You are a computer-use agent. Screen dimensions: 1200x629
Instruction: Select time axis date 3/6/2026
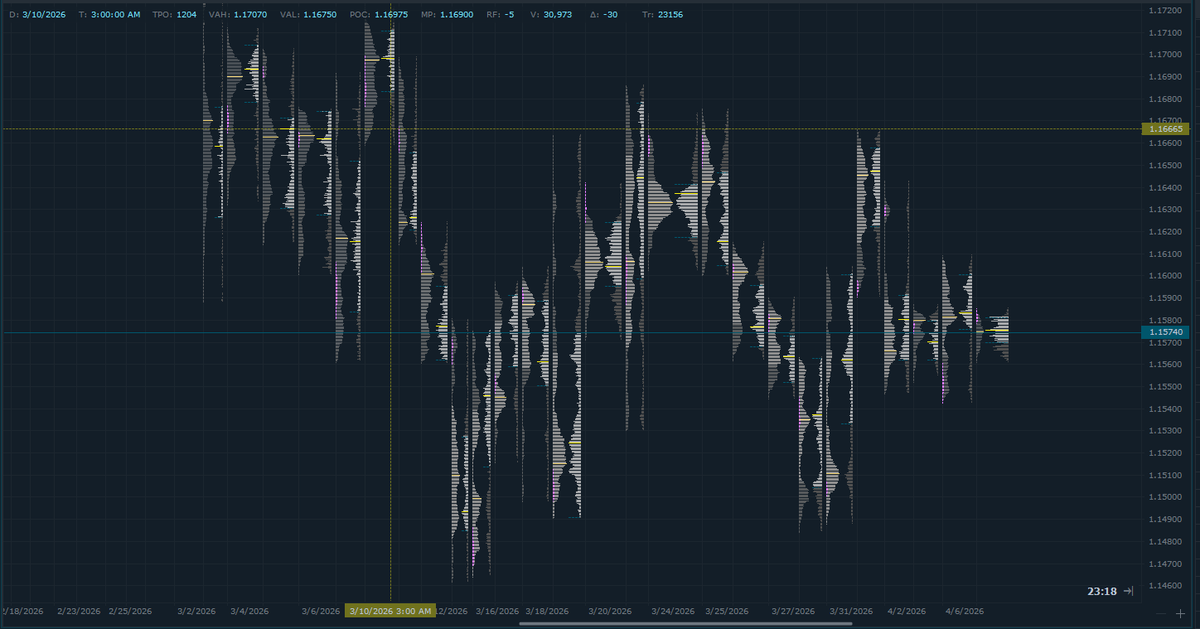(x=321, y=611)
